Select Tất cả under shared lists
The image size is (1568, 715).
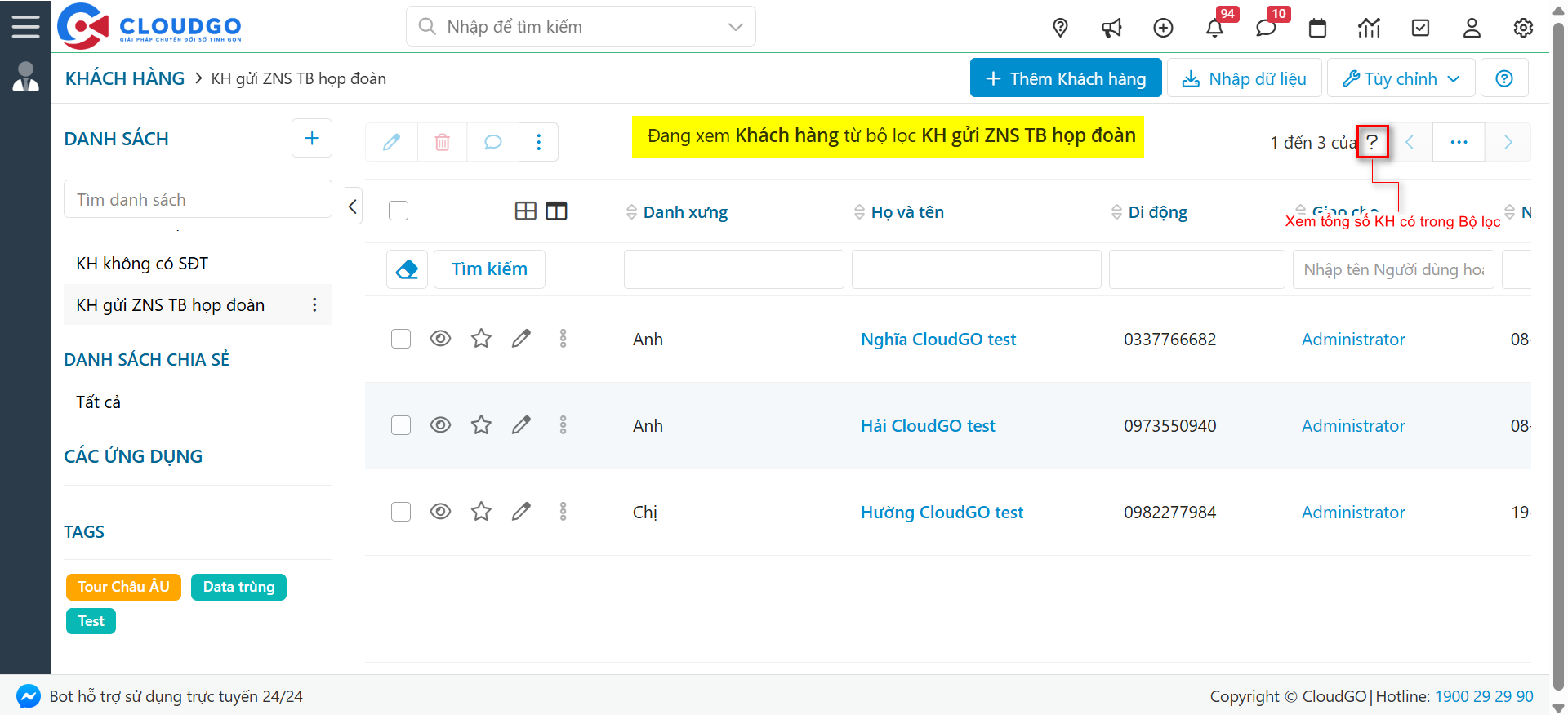(98, 402)
